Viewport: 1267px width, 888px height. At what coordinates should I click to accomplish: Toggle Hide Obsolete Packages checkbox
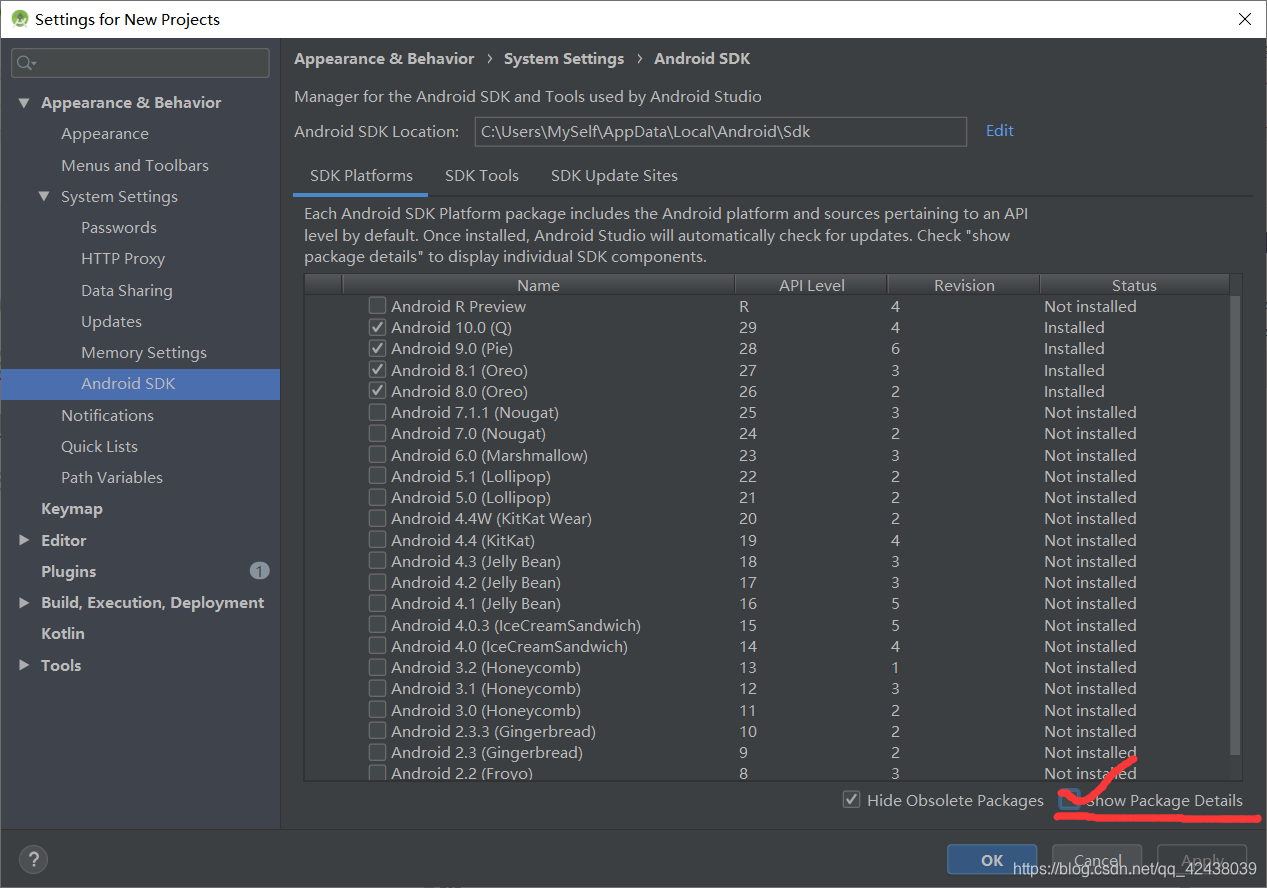(851, 800)
